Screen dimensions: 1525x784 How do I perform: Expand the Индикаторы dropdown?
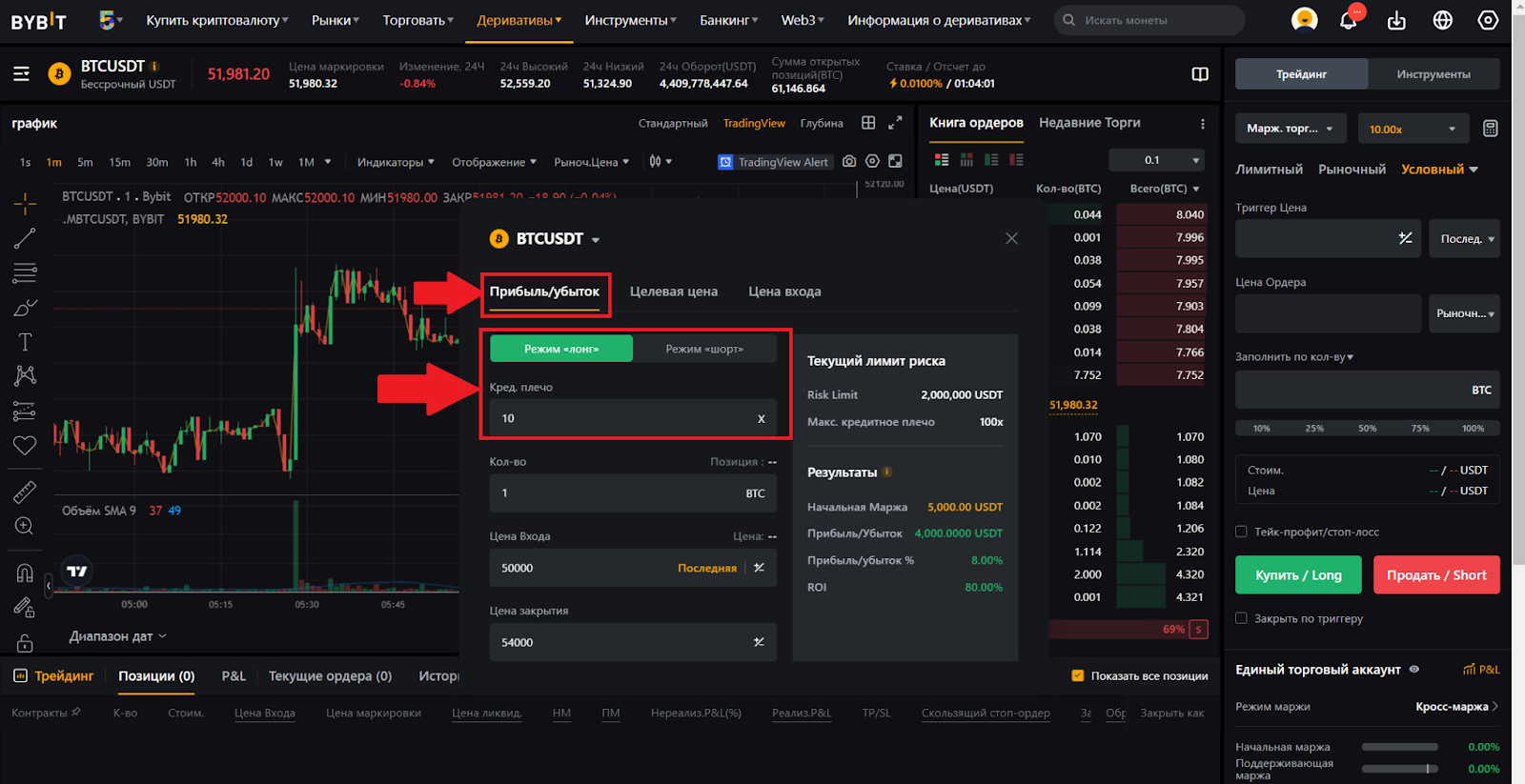click(396, 162)
